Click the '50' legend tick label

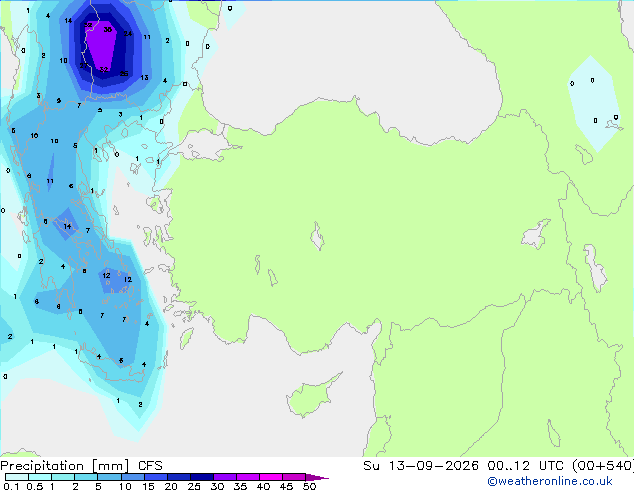pyautogui.click(x=309, y=486)
